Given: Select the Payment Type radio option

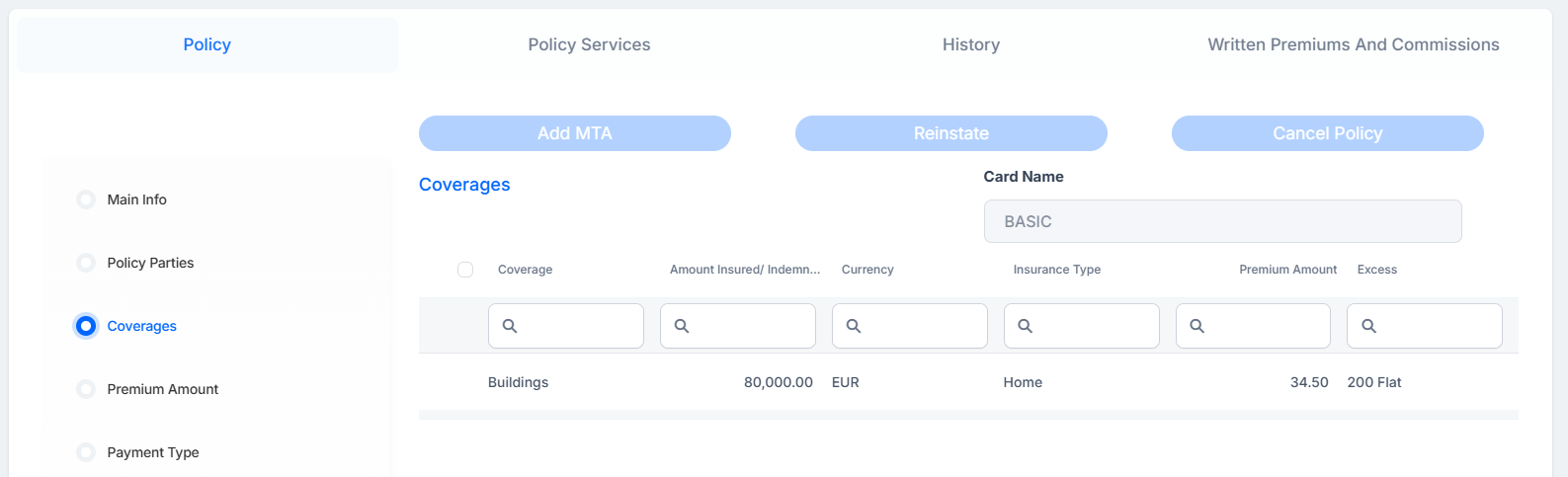Looking at the screenshot, I should pyautogui.click(x=86, y=452).
